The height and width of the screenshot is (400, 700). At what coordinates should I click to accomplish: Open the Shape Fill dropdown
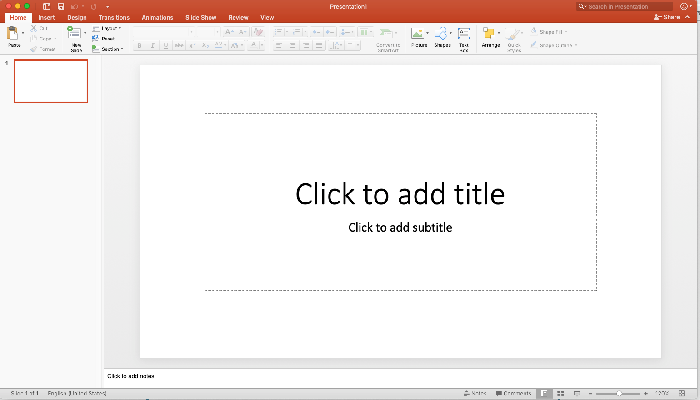549,32
